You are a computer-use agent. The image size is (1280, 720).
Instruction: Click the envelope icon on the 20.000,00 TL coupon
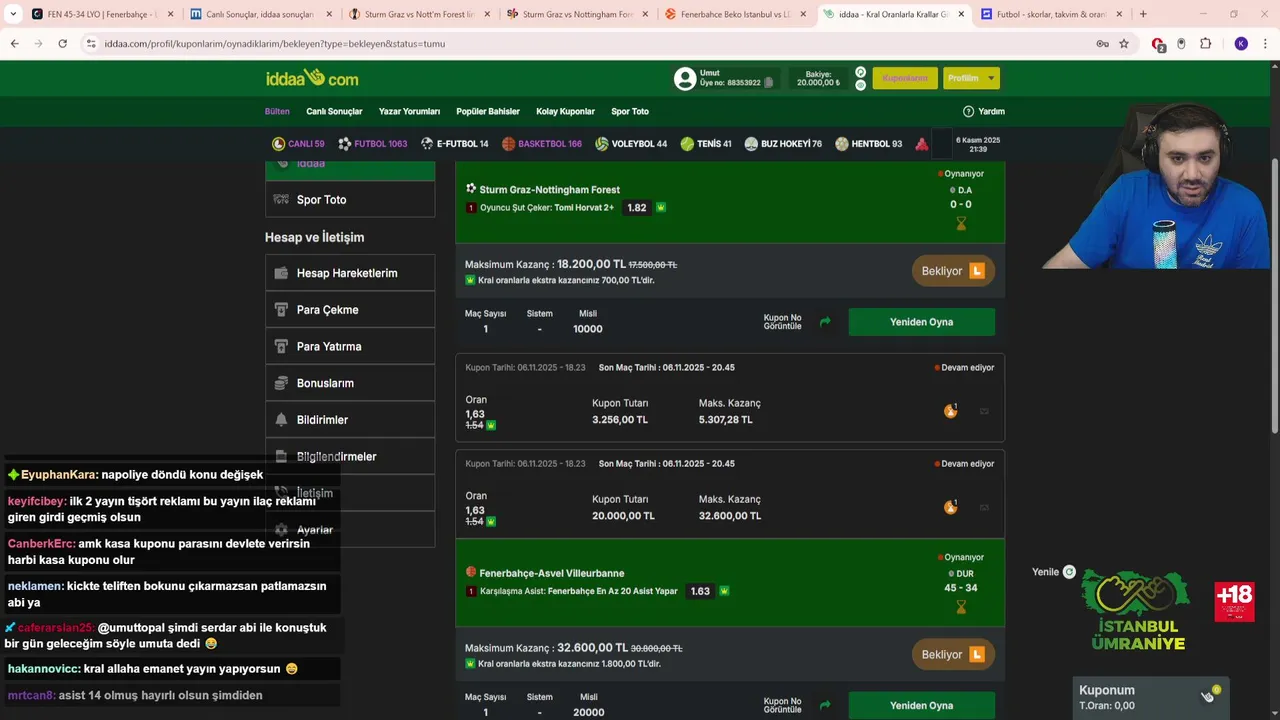pyautogui.click(x=984, y=507)
